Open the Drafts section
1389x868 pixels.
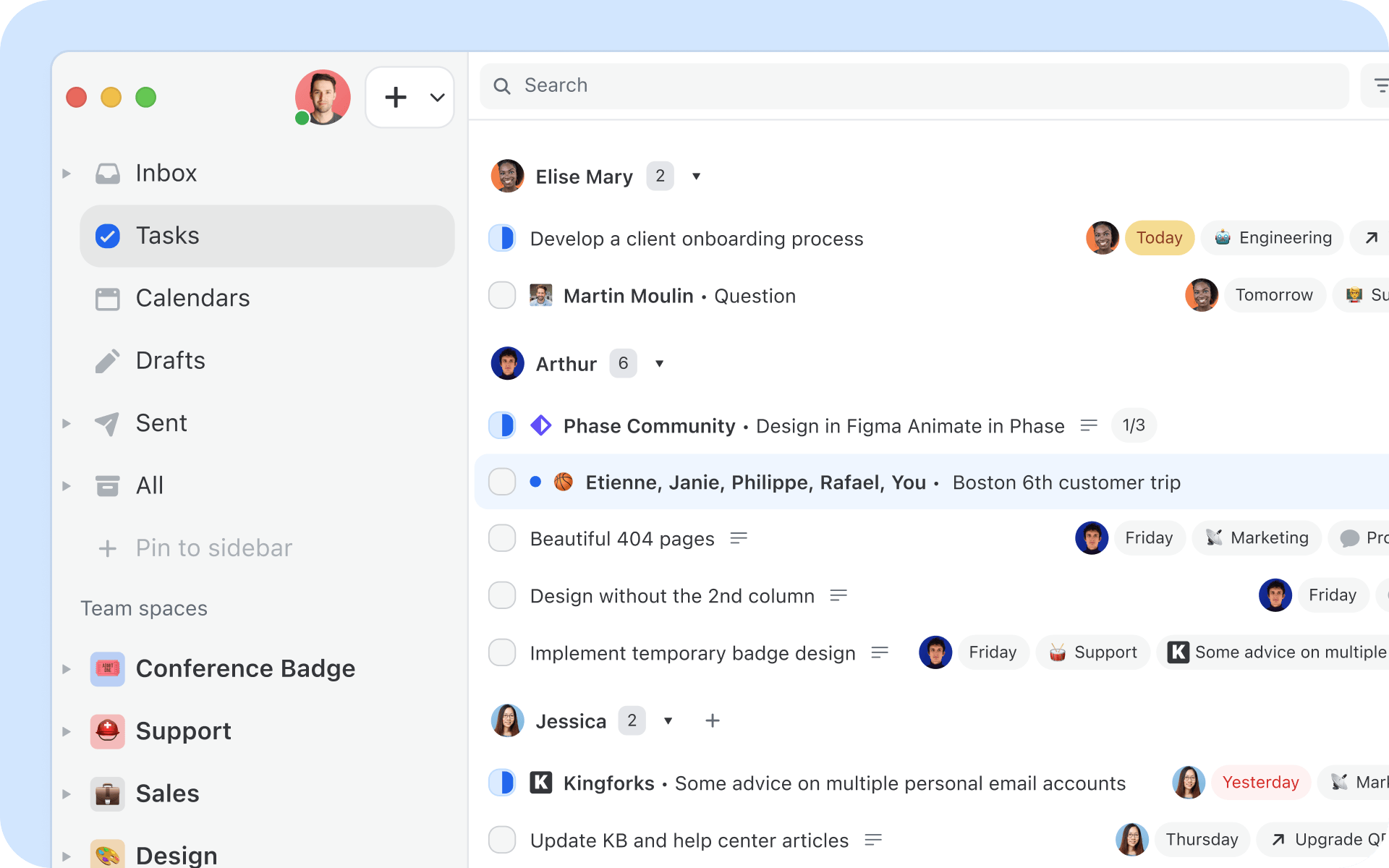(x=170, y=360)
